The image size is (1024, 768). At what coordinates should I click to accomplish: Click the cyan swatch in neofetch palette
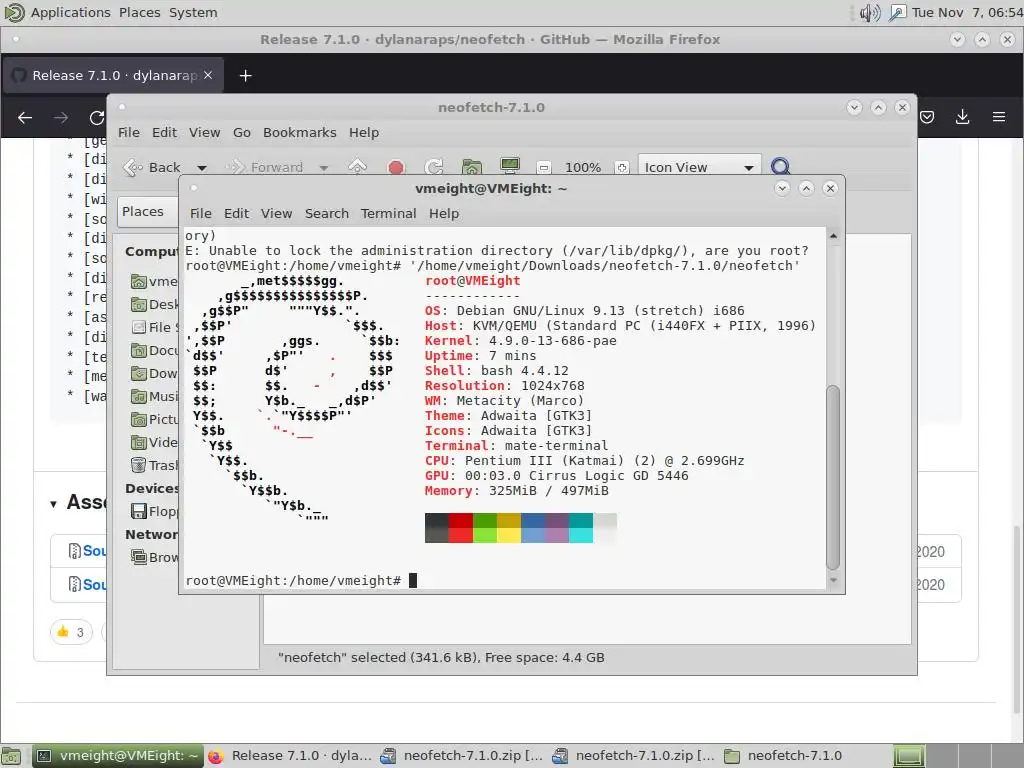581,528
